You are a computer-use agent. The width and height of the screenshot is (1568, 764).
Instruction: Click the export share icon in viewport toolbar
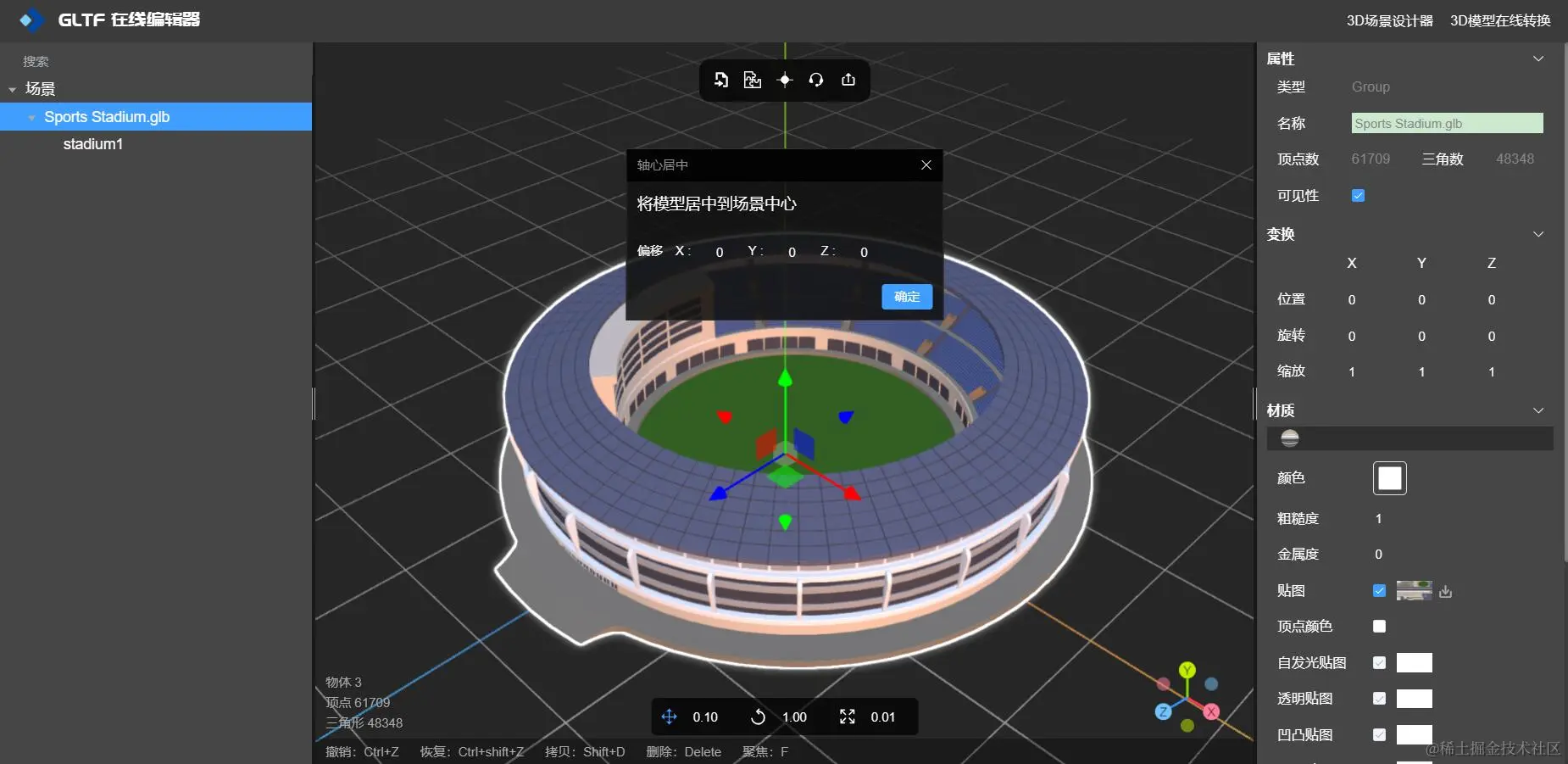coord(848,80)
